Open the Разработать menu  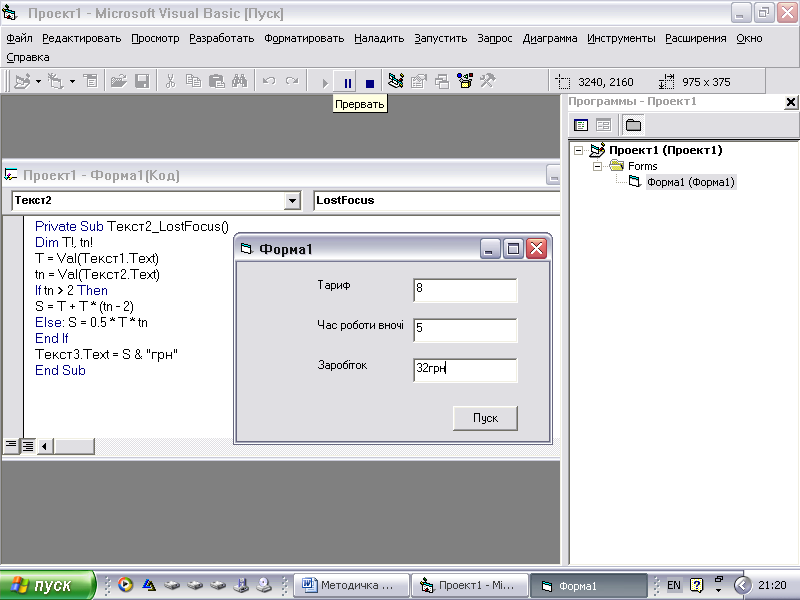click(x=221, y=38)
